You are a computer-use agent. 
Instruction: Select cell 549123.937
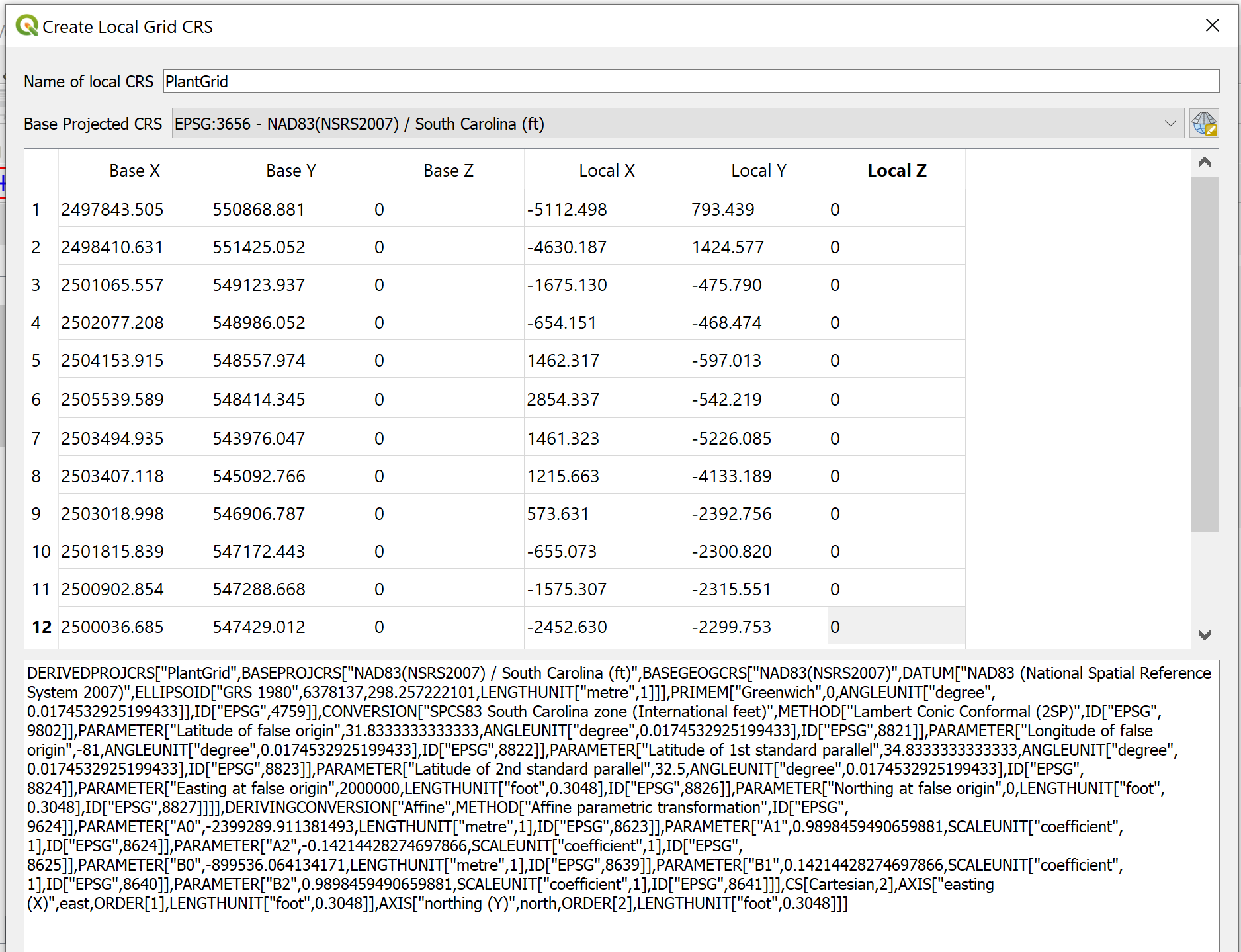coord(291,284)
